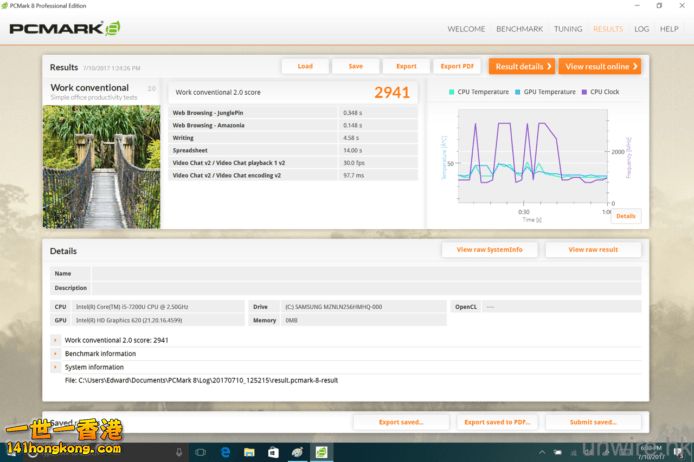The image size is (694, 462).
Task: Click the result file path text
Action: 201,380
